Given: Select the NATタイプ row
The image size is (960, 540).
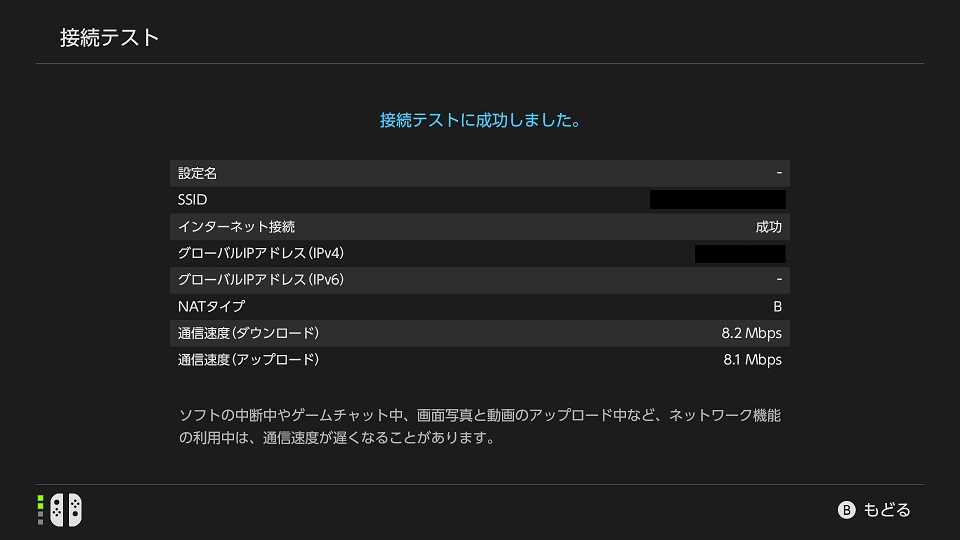Looking at the screenshot, I should (480, 306).
